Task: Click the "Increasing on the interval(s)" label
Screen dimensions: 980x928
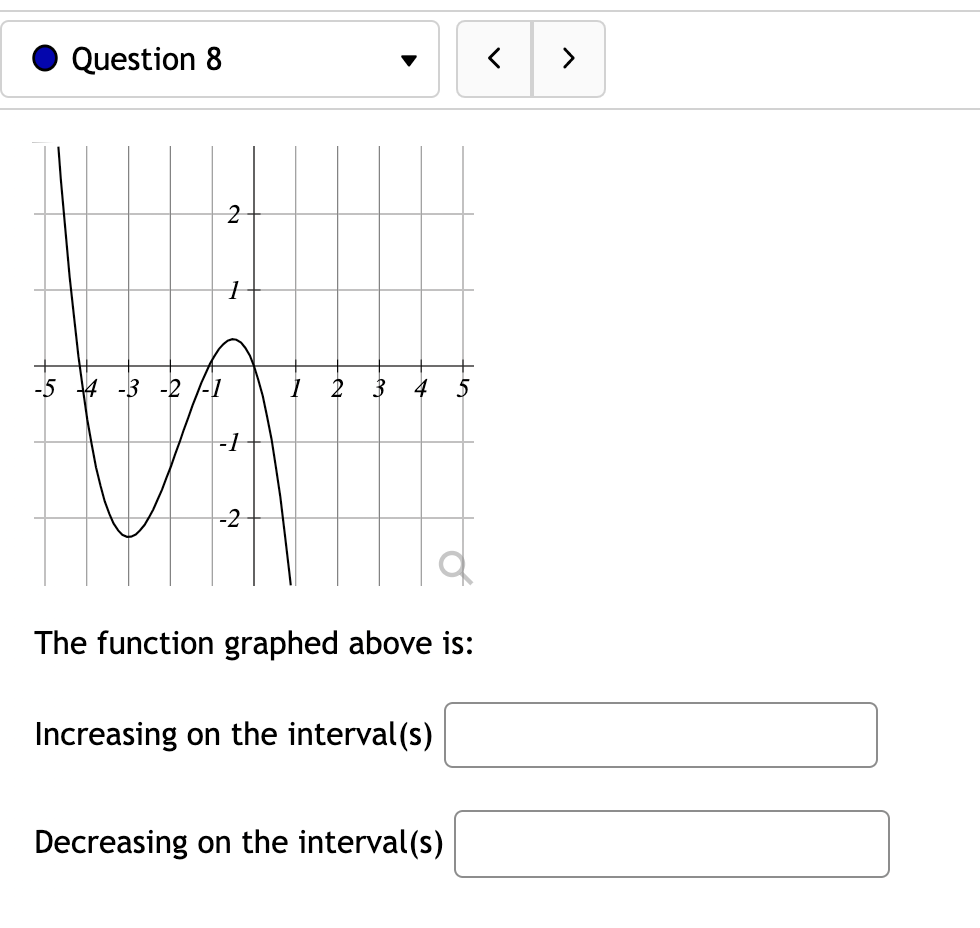Action: [234, 734]
